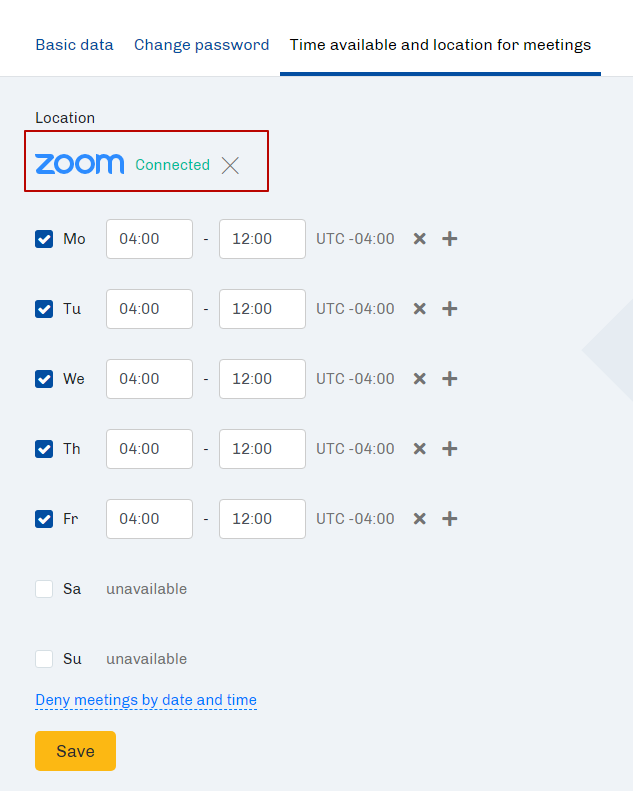Remove Thursday time slot with X icon

click(420, 449)
